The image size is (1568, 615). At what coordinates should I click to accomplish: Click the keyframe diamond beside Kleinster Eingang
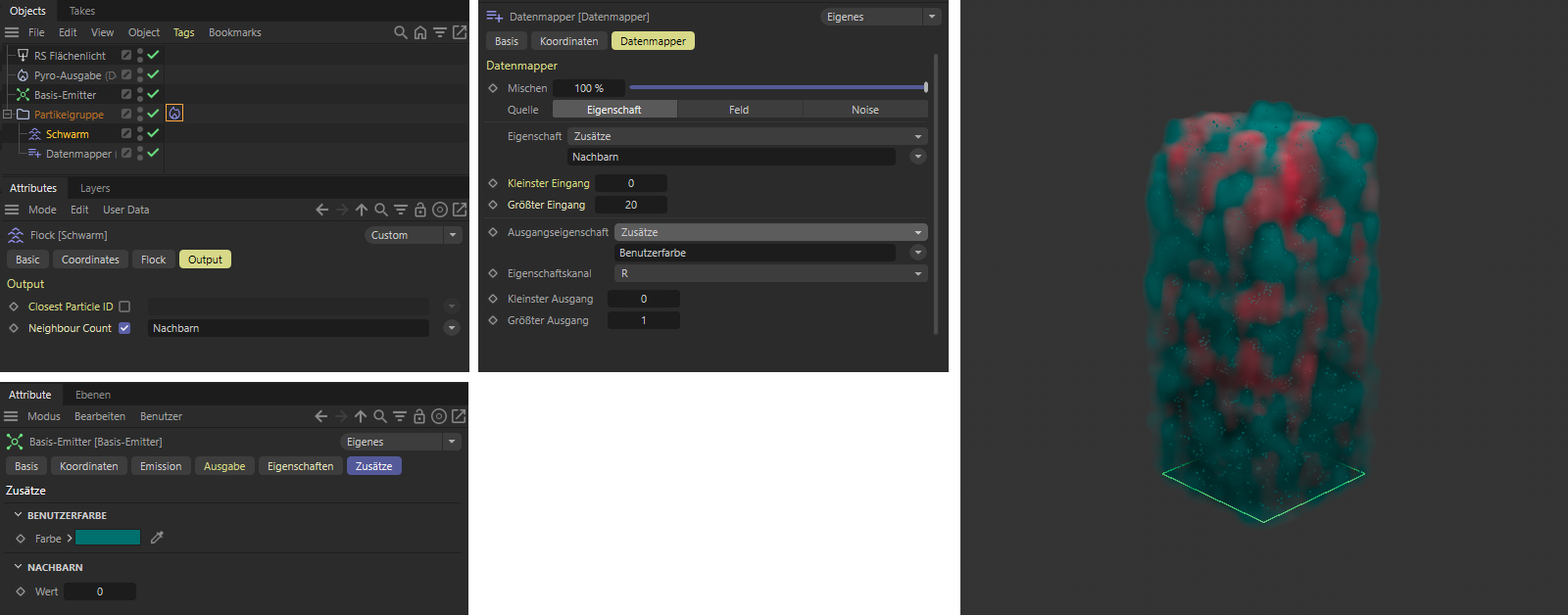click(493, 183)
